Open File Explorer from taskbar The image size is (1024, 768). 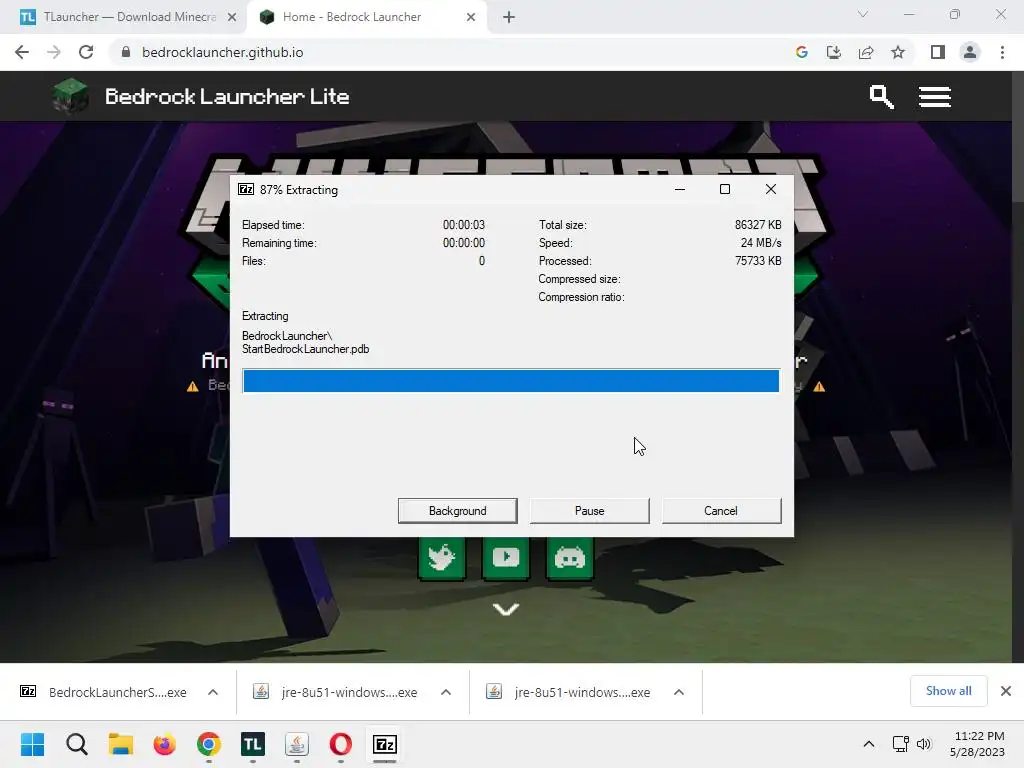click(121, 744)
